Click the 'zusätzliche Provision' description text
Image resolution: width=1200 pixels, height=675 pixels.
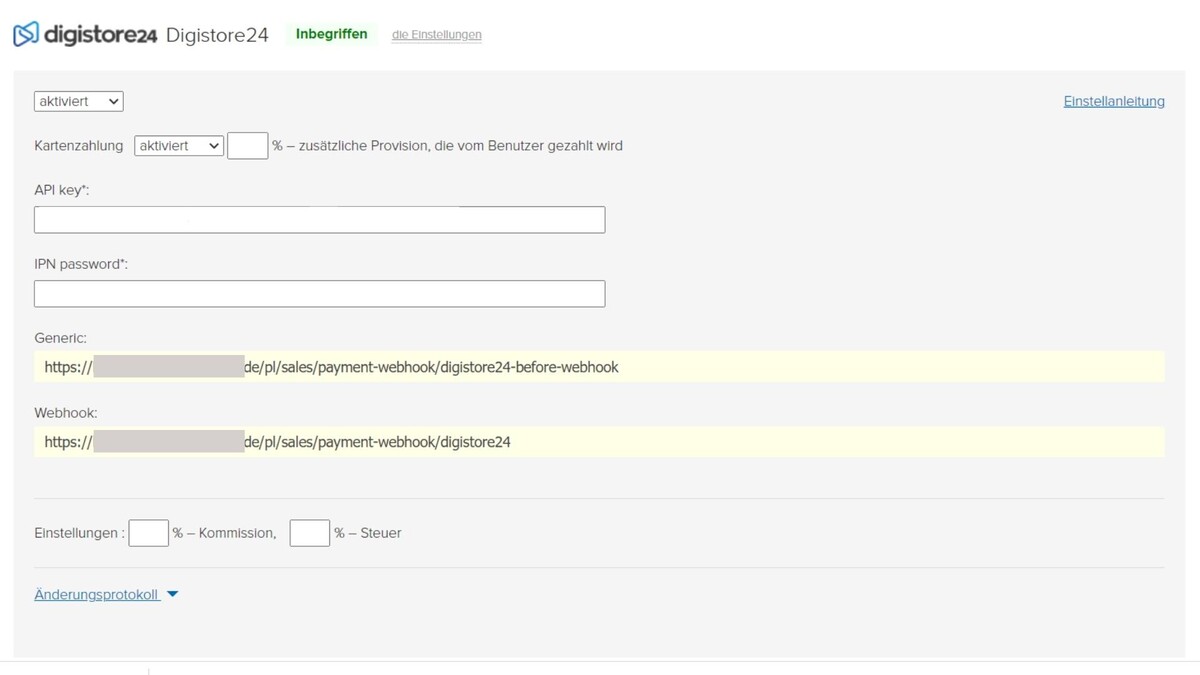pyautogui.click(x=447, y=146)
